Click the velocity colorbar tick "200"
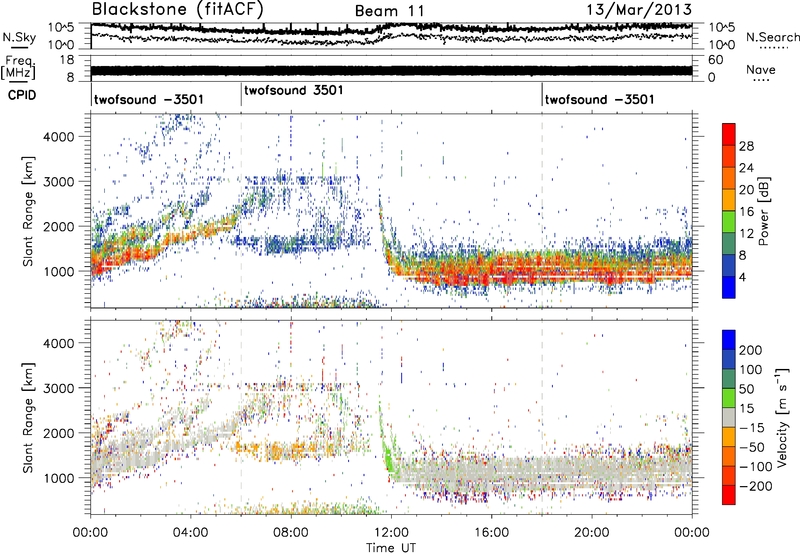Image resolution: width=800 pixels, height=554 pixels. tap(751, 350)
